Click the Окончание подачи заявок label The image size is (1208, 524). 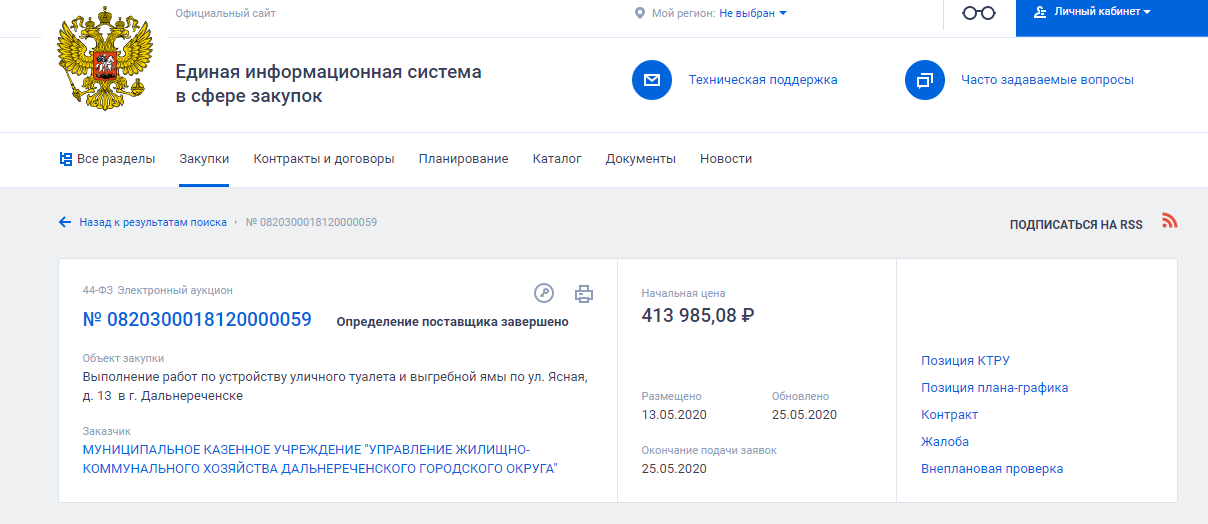(709, 450)
